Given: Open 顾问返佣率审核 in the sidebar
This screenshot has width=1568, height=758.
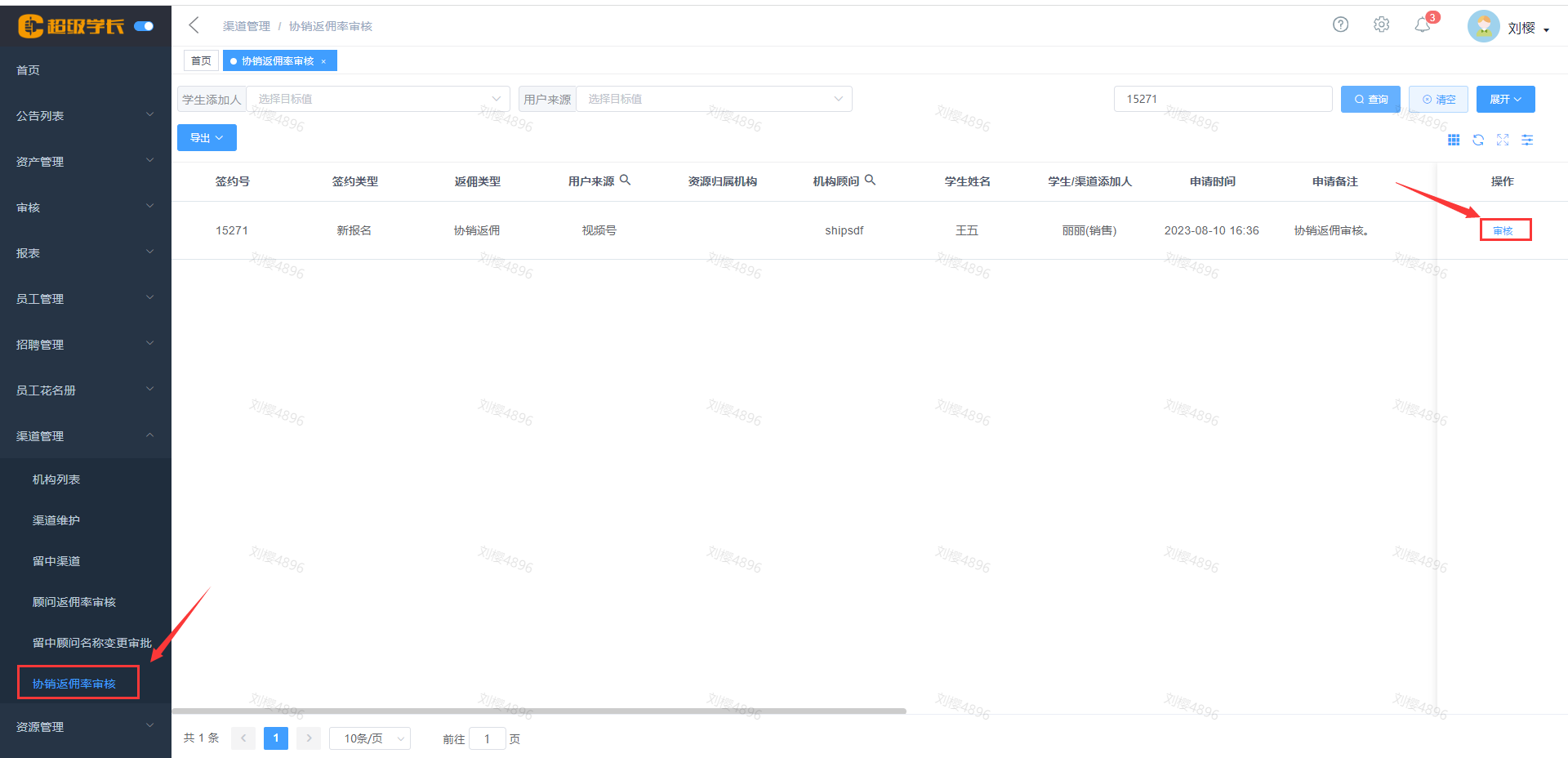Looking at the screenshot, I should coord(74,602).
